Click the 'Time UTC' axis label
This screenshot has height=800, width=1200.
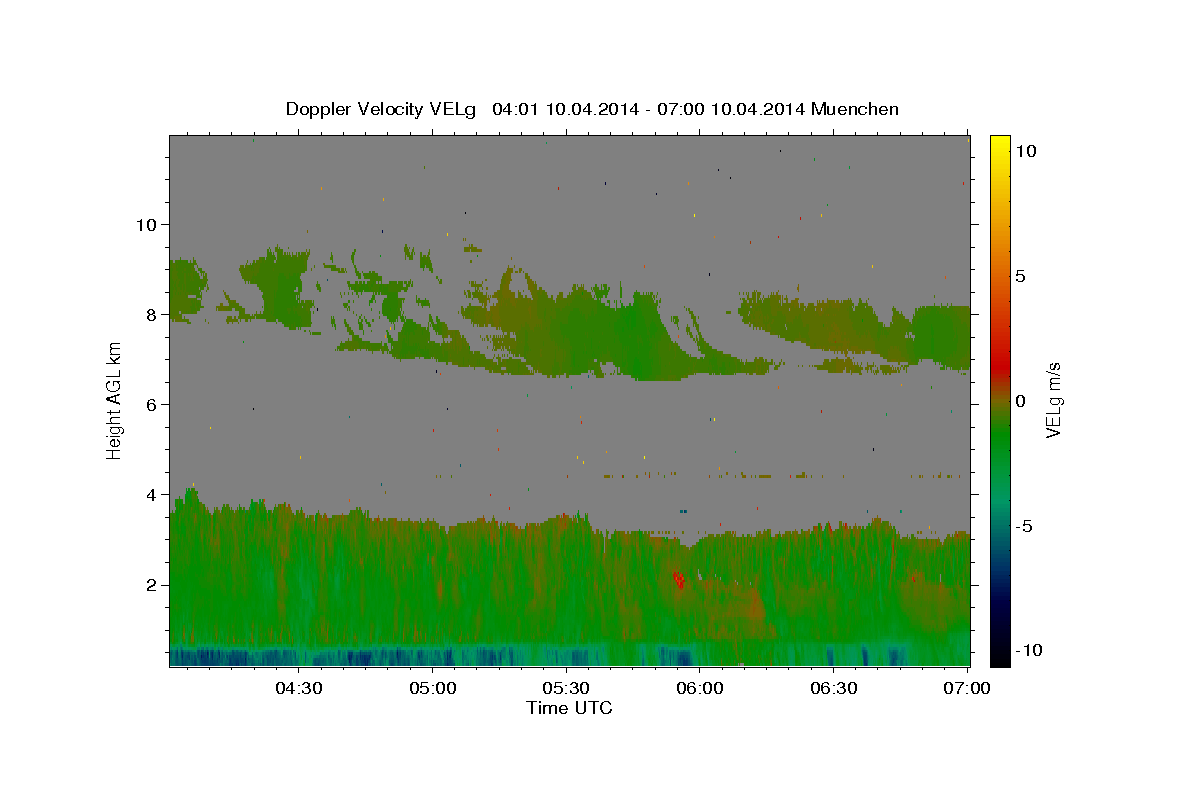pos(569,708)
